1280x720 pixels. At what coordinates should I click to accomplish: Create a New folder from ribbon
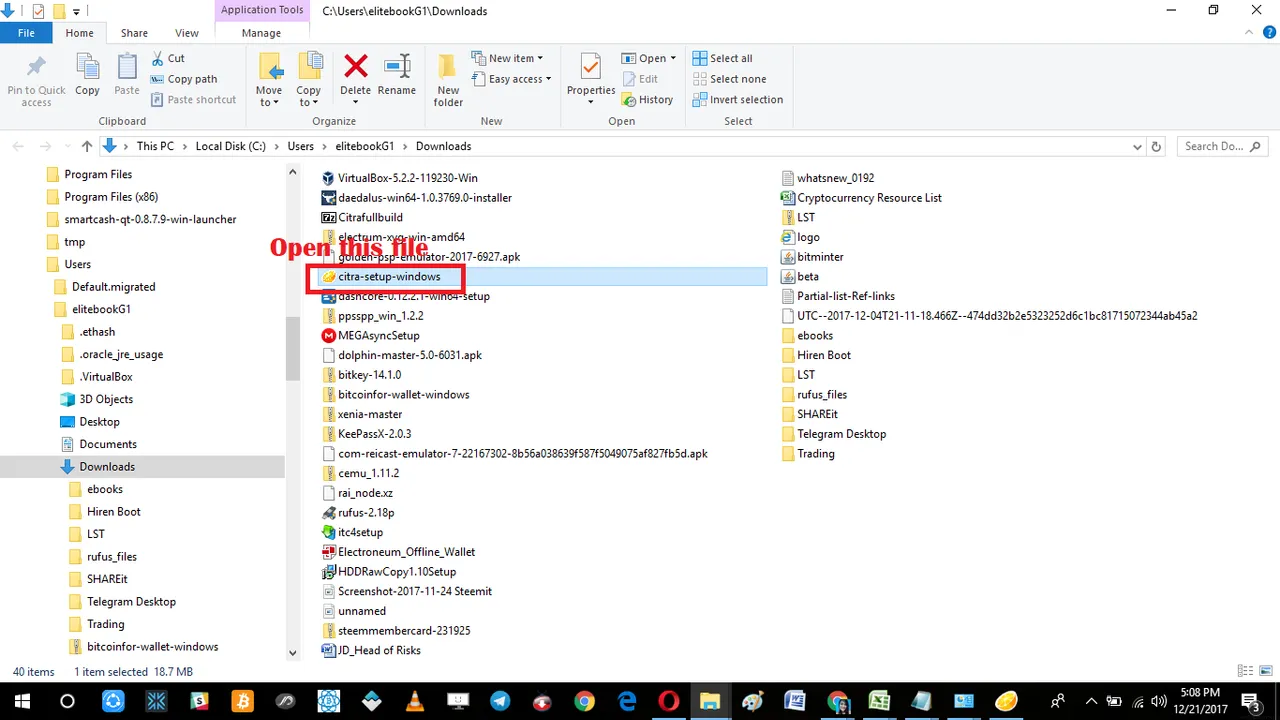(x=448, y=81)
